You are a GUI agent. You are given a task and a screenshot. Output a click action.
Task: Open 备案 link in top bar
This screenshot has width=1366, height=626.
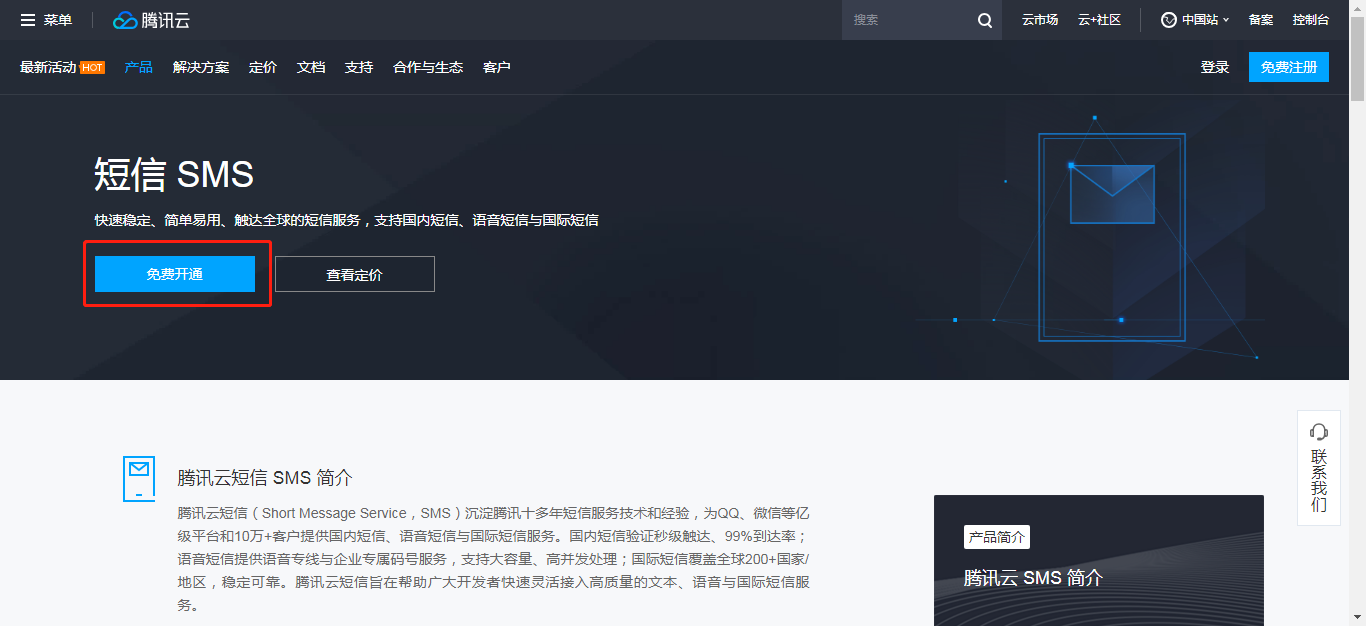(x=1261, y=20)
